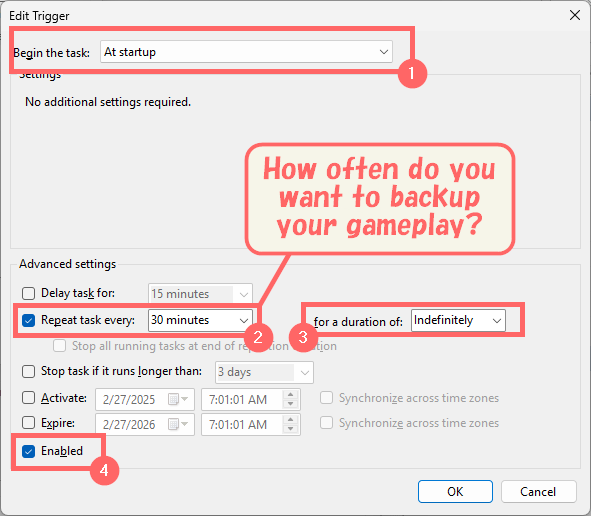Viewport: 591px width, 516px height.
Task: Click the OK button
Action: pyautogui.click(x=455, y=492)
